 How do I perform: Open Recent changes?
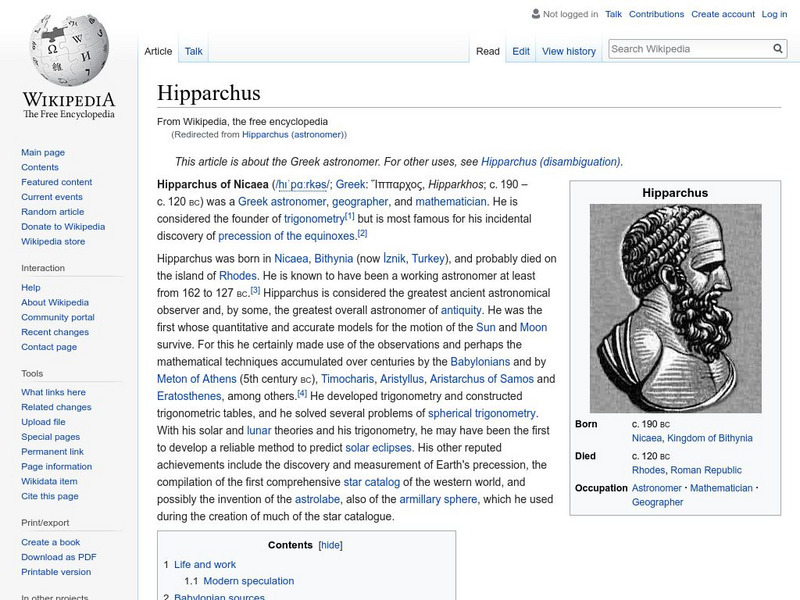click(55, 332)
